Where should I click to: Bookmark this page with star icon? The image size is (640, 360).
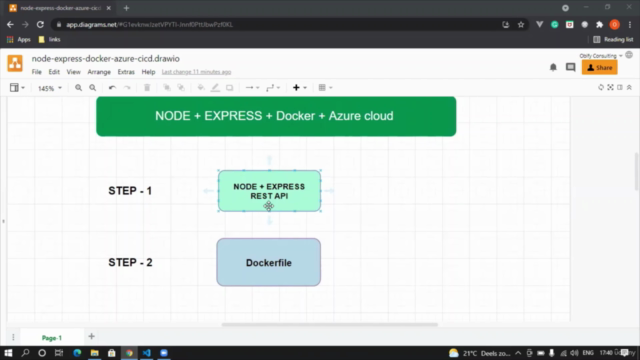pos(521,24)
